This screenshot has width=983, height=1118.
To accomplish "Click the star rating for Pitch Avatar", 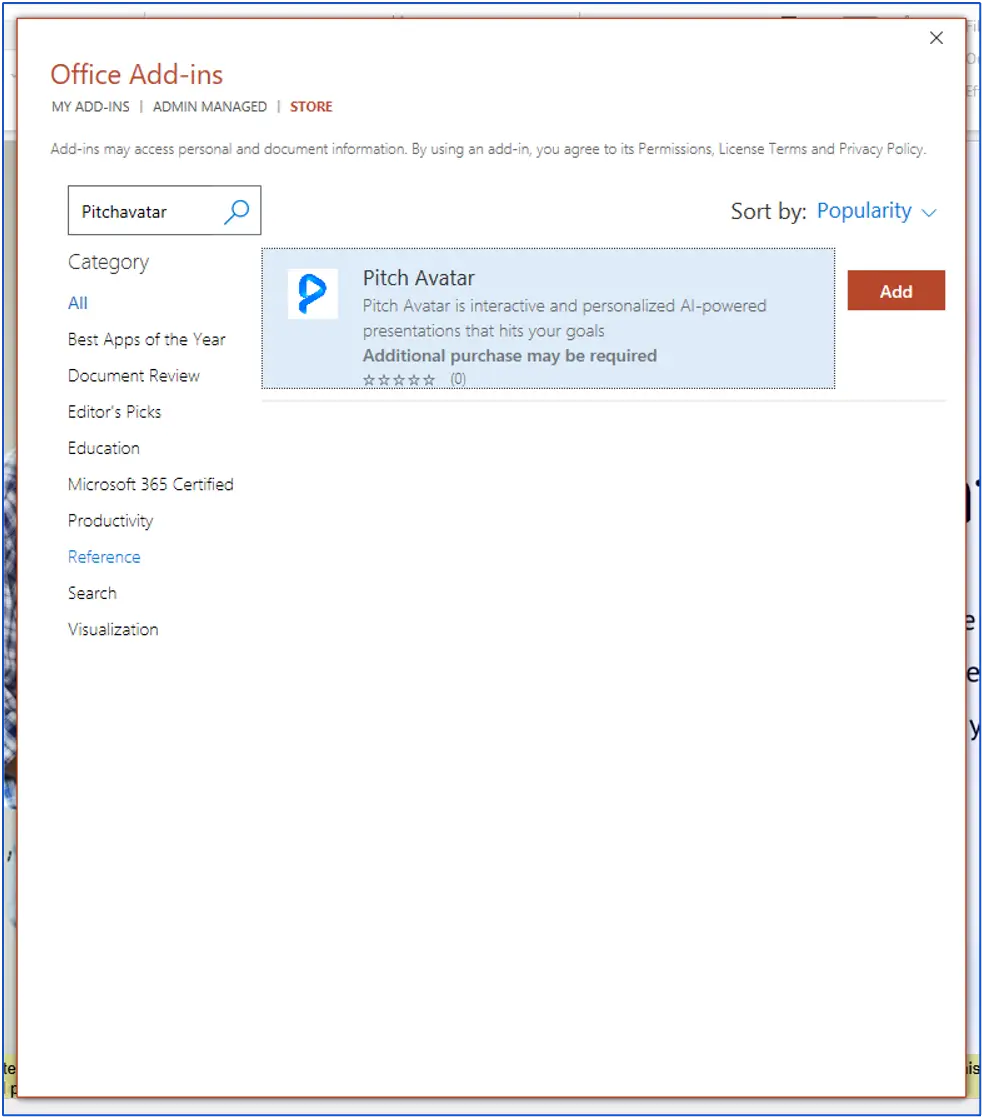I will click(x=399, y=380).
